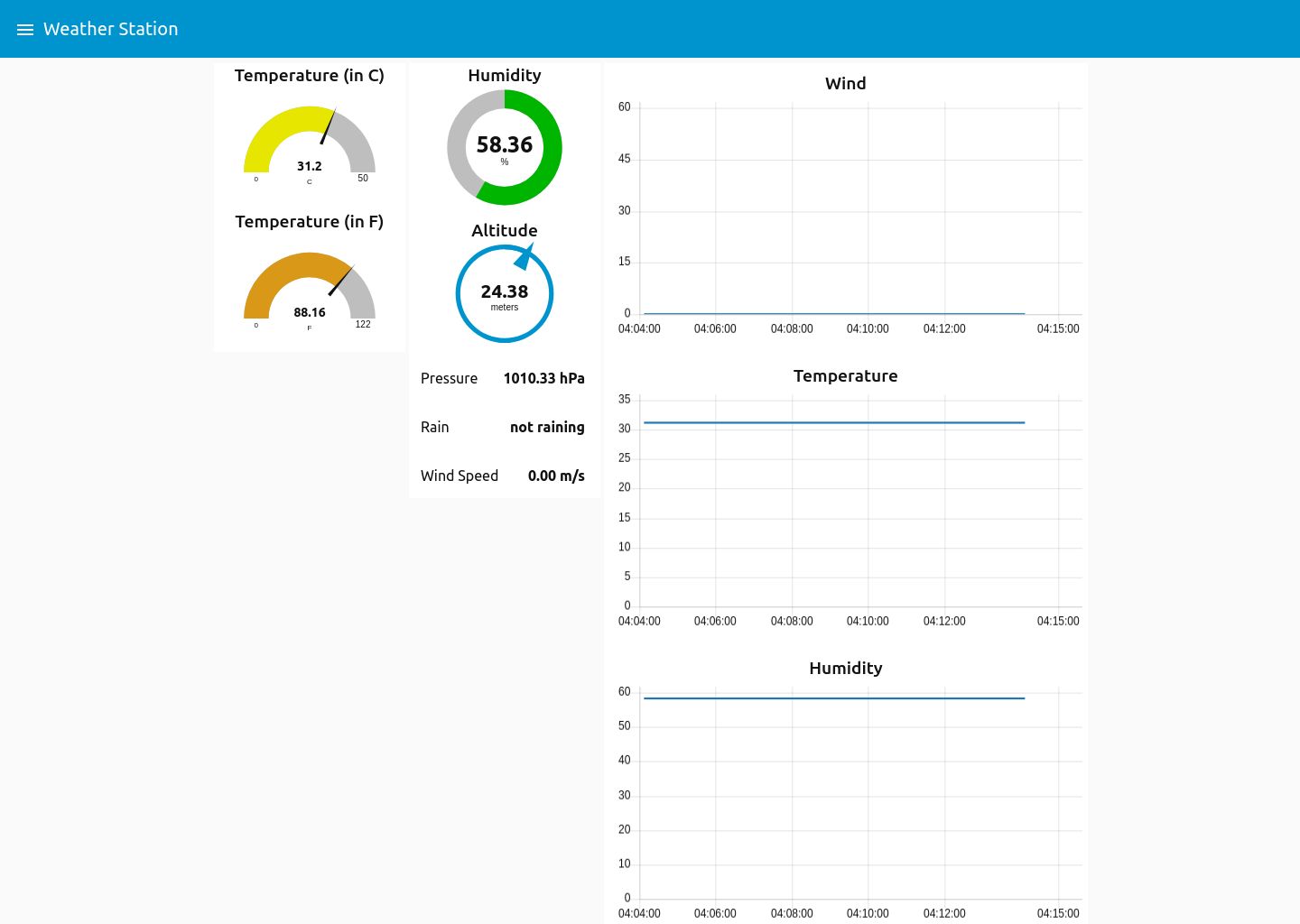The image size is (1300, 924).
Task: Click the Humidity donut gauge
Action: point(505,147)
